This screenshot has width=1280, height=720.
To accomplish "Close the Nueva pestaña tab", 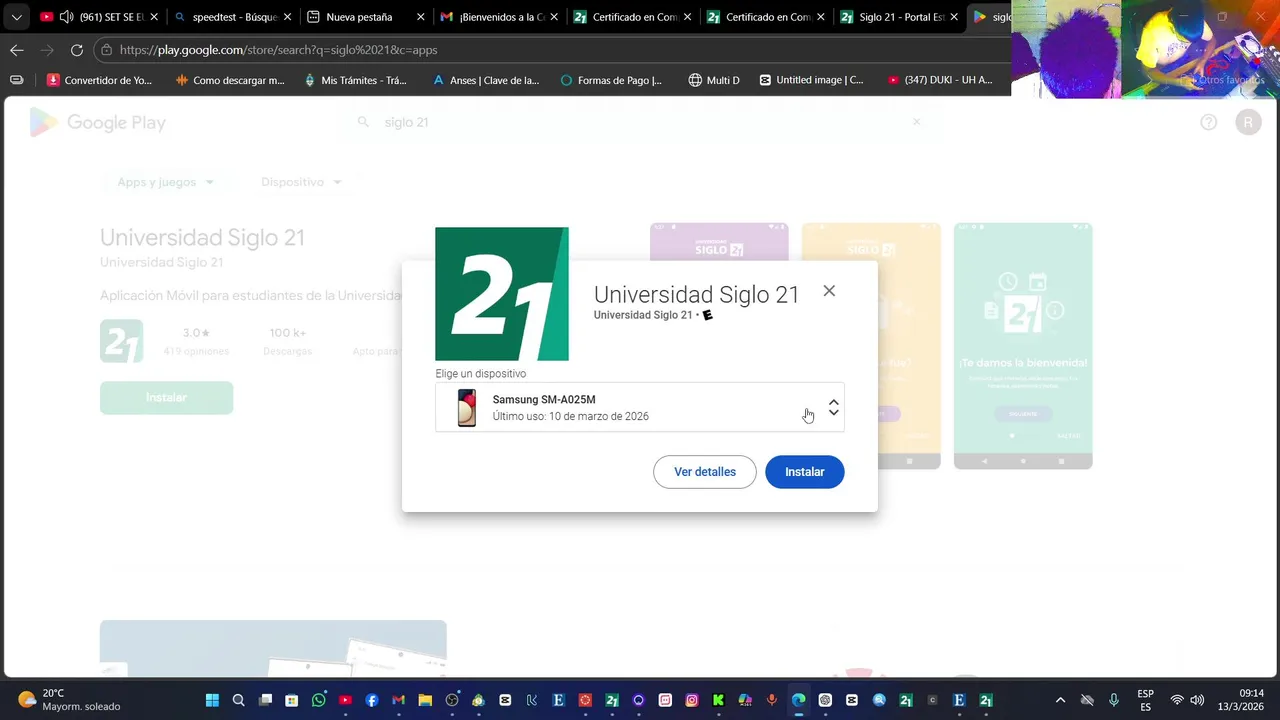I will coord(420,17).
